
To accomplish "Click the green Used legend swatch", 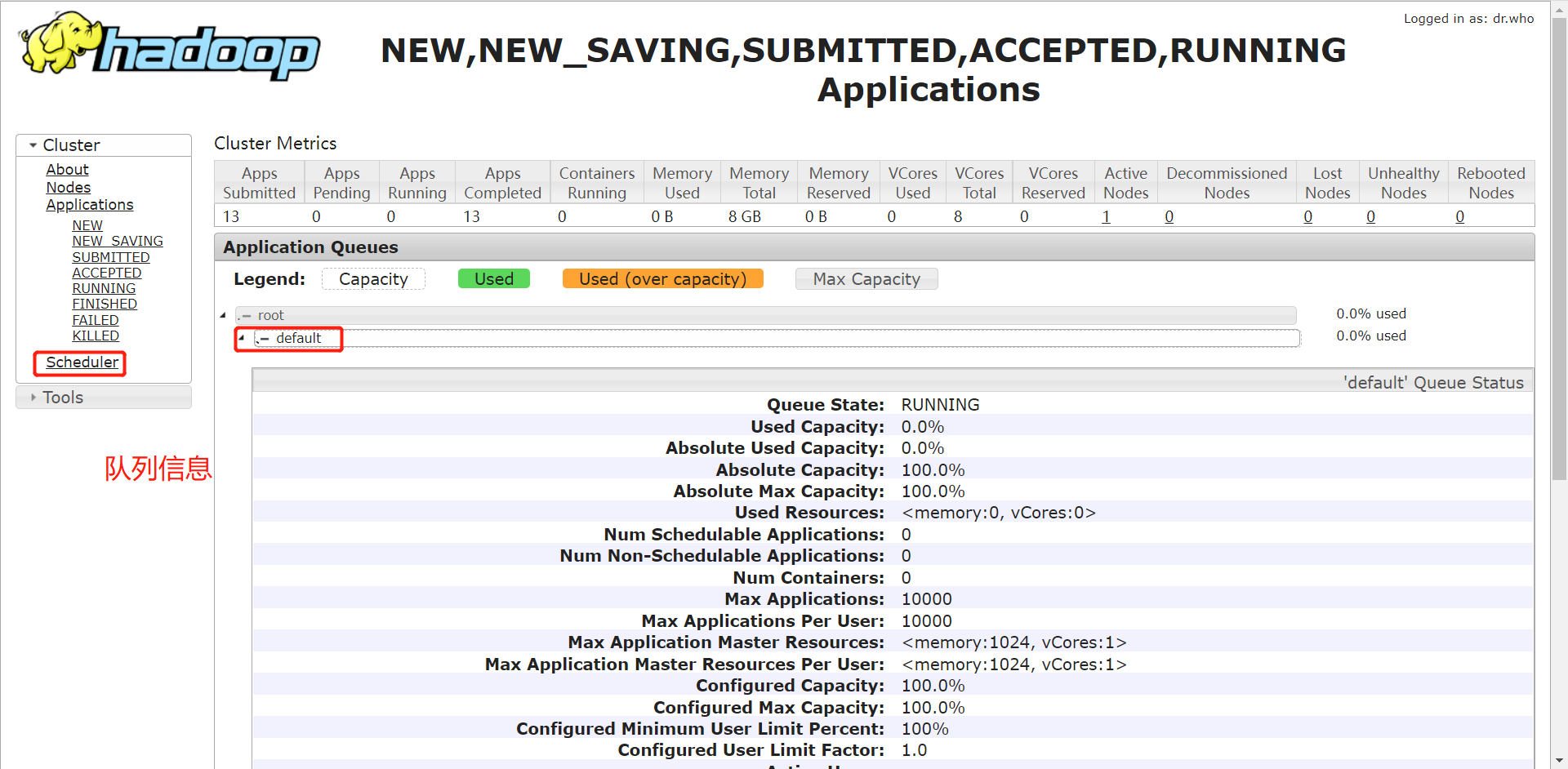I will 494,279.
